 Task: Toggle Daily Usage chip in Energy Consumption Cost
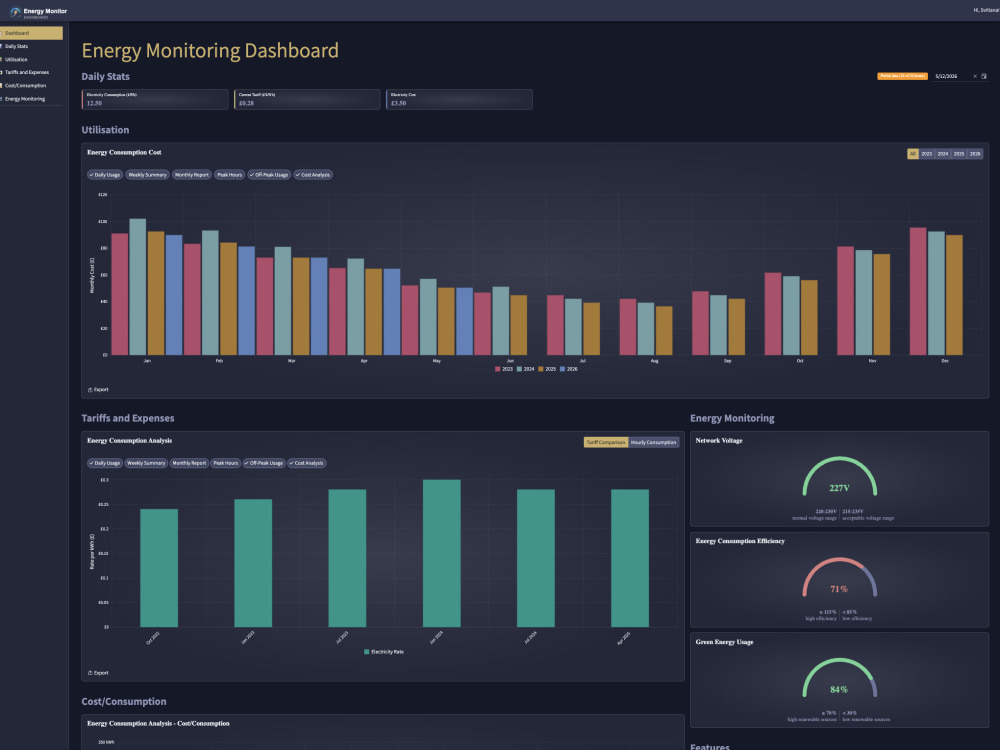coord(105,175)
